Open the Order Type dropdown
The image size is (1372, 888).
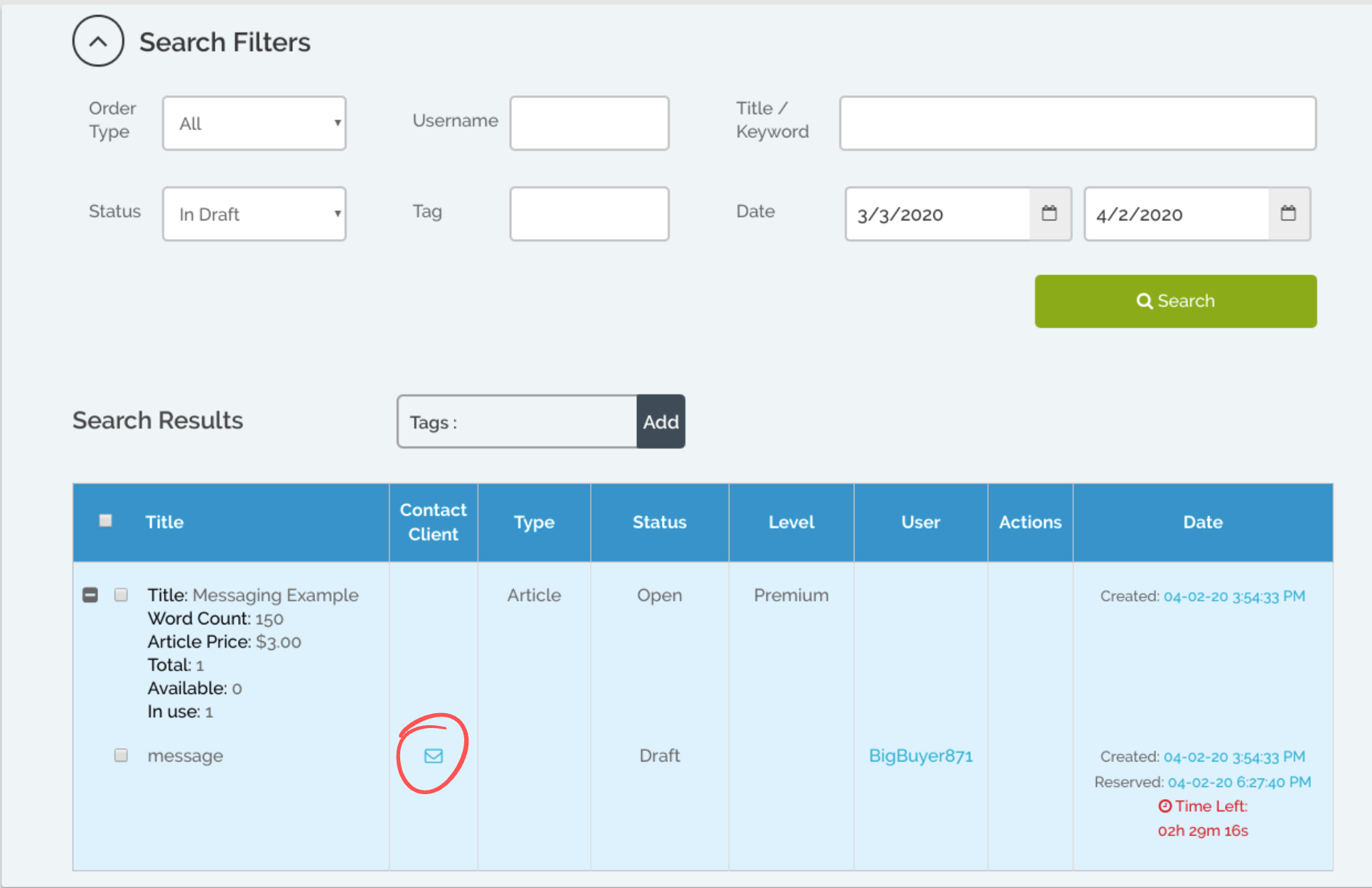click(x=254, y=123)
